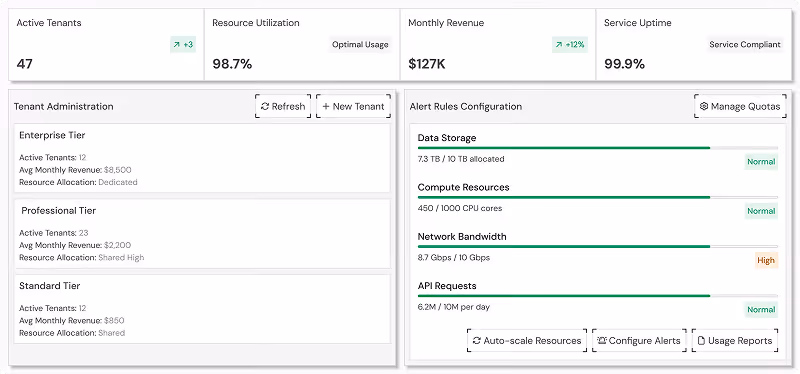Click the Normal status badge for Data Storage
Image resolution: width=800 pixels, height=374 pixels.
click(x=761, y=162)
